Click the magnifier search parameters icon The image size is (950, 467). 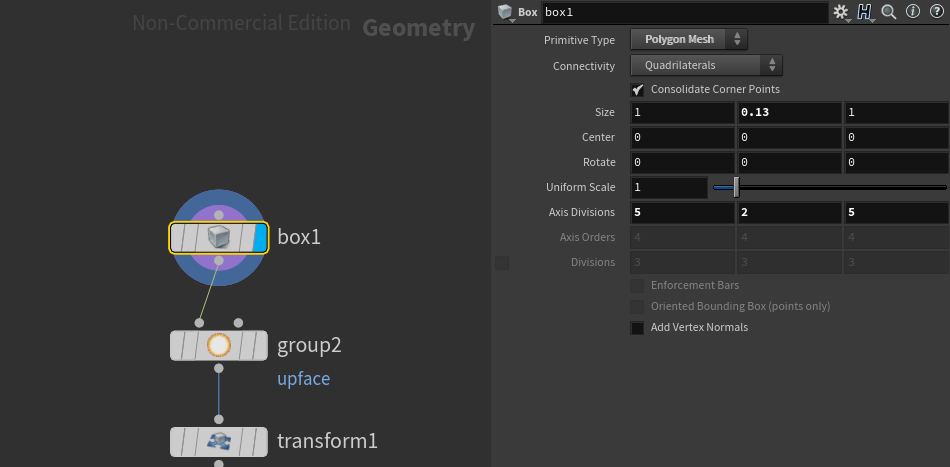click(x=888, y=12)
